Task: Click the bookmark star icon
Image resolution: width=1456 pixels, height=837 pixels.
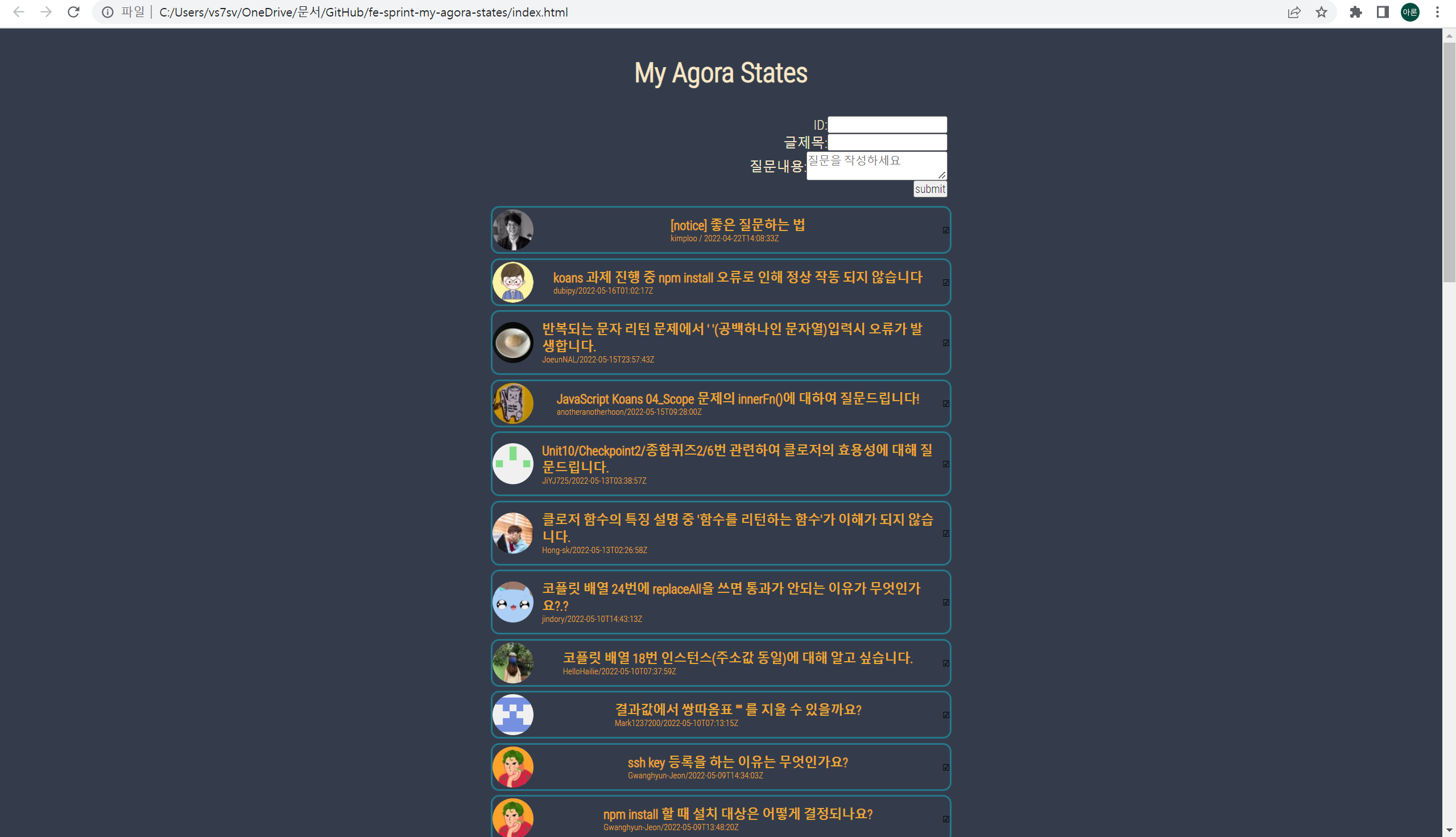Action: click(x=1322, y=12)
